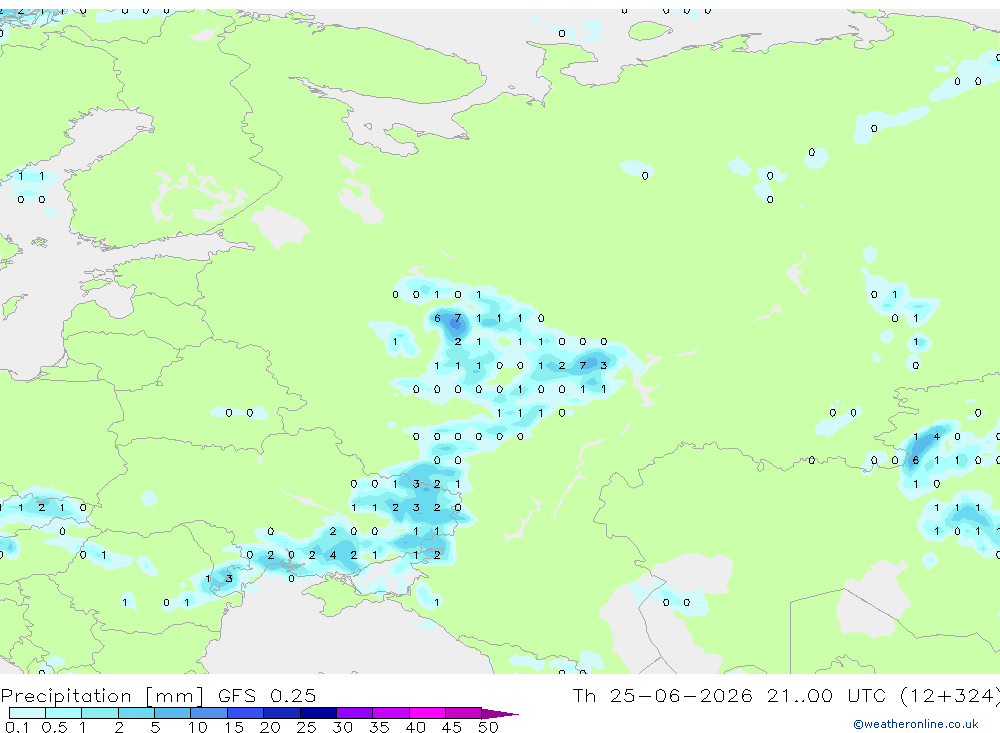
Task: Click the legend label 20
Action: tap(270, 727)
